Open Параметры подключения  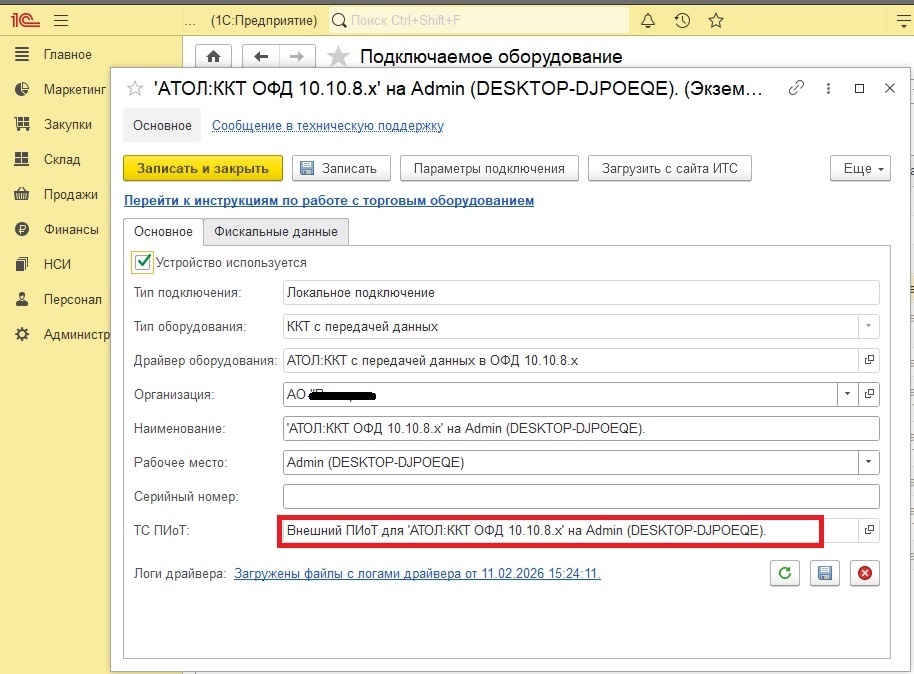pyautogui.click(x=489, y=168)
